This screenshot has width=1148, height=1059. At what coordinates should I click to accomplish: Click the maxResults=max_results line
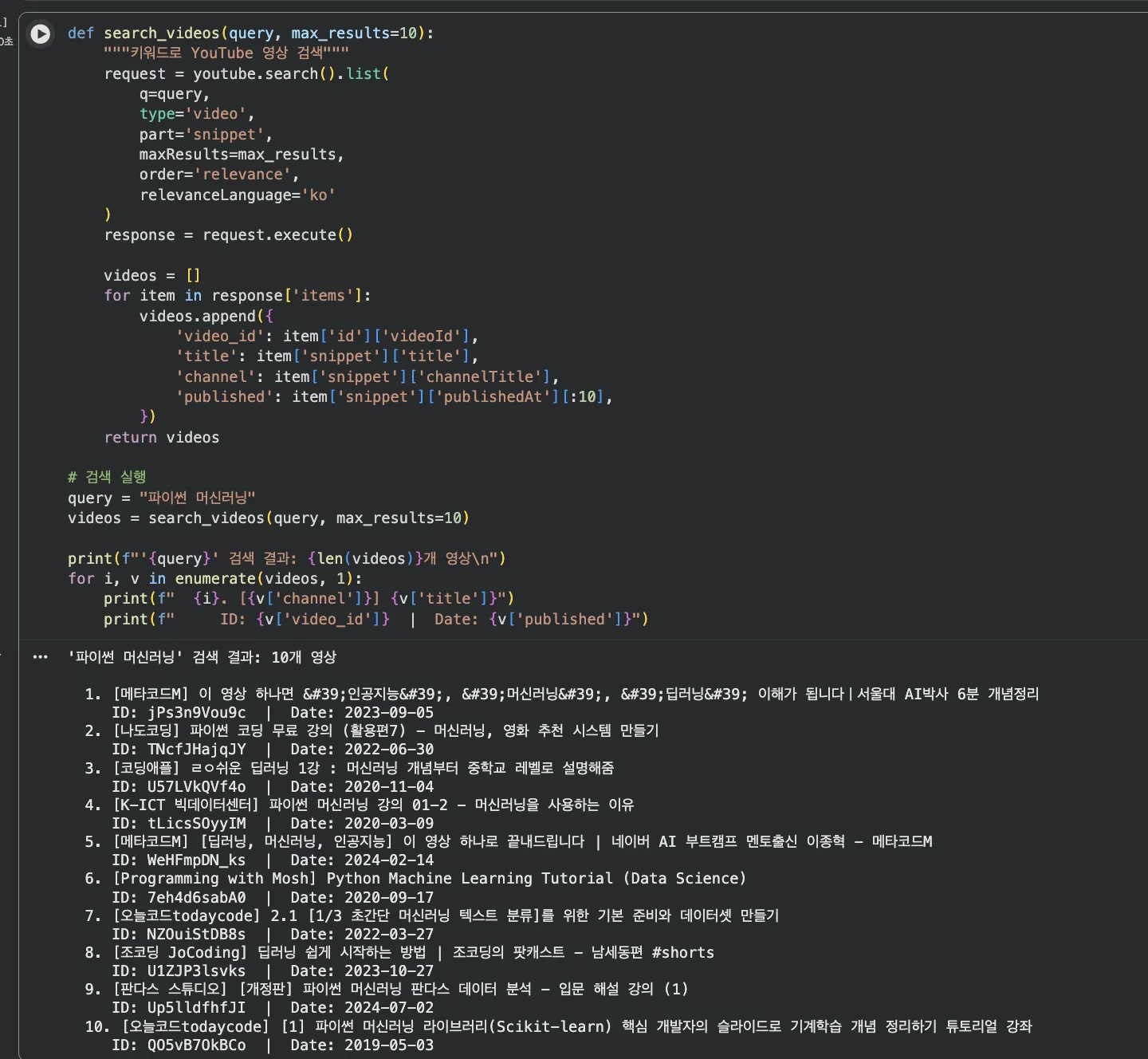click(241, 155)
